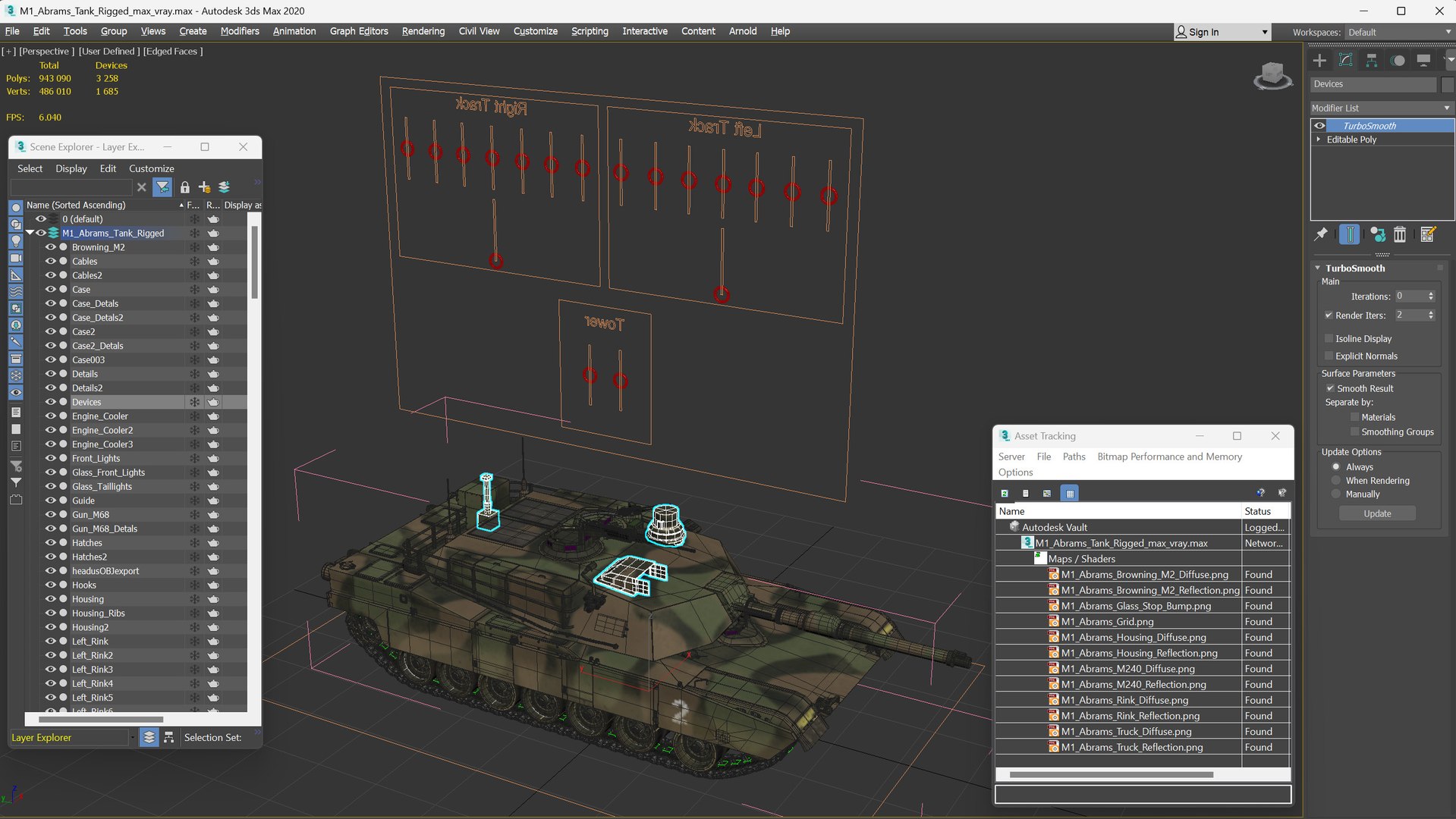Click Make Unique modifier icon
Screen dimensions: 1456x819
click(1378, 234)
